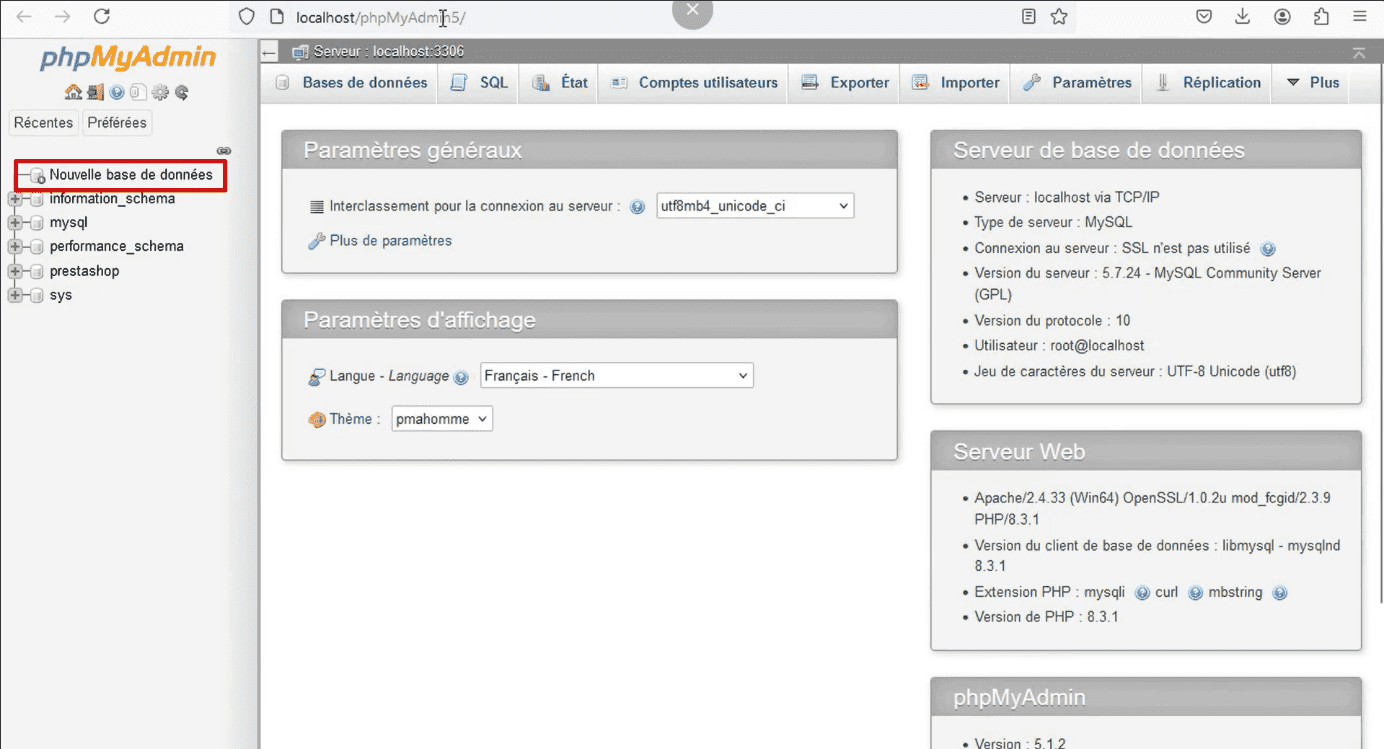Click the Récentes button
Image resolution: width=1384 pixels, height=749 pixels.
[44, 123]
